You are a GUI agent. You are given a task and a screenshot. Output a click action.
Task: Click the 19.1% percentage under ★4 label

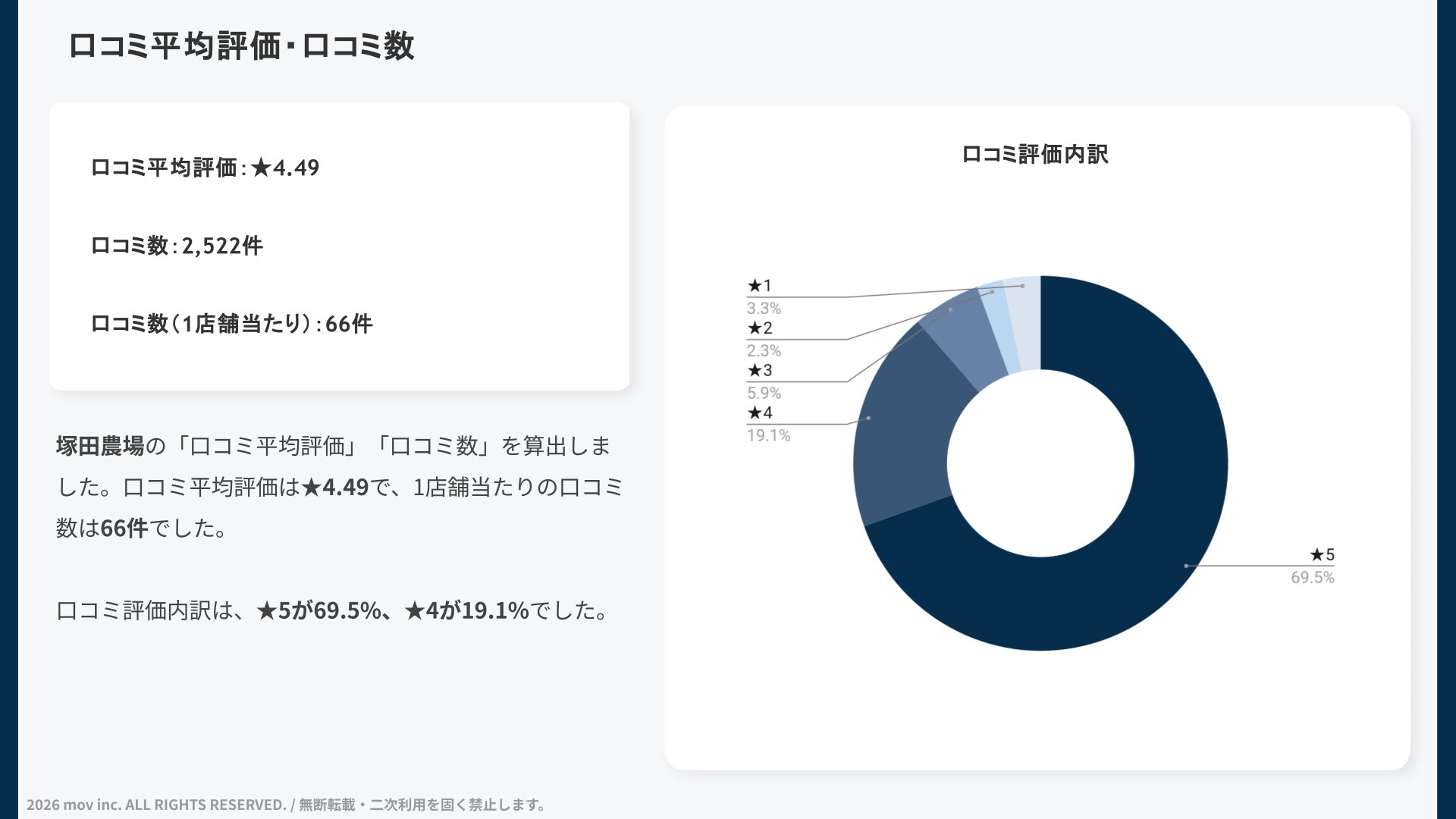point(768,436)
